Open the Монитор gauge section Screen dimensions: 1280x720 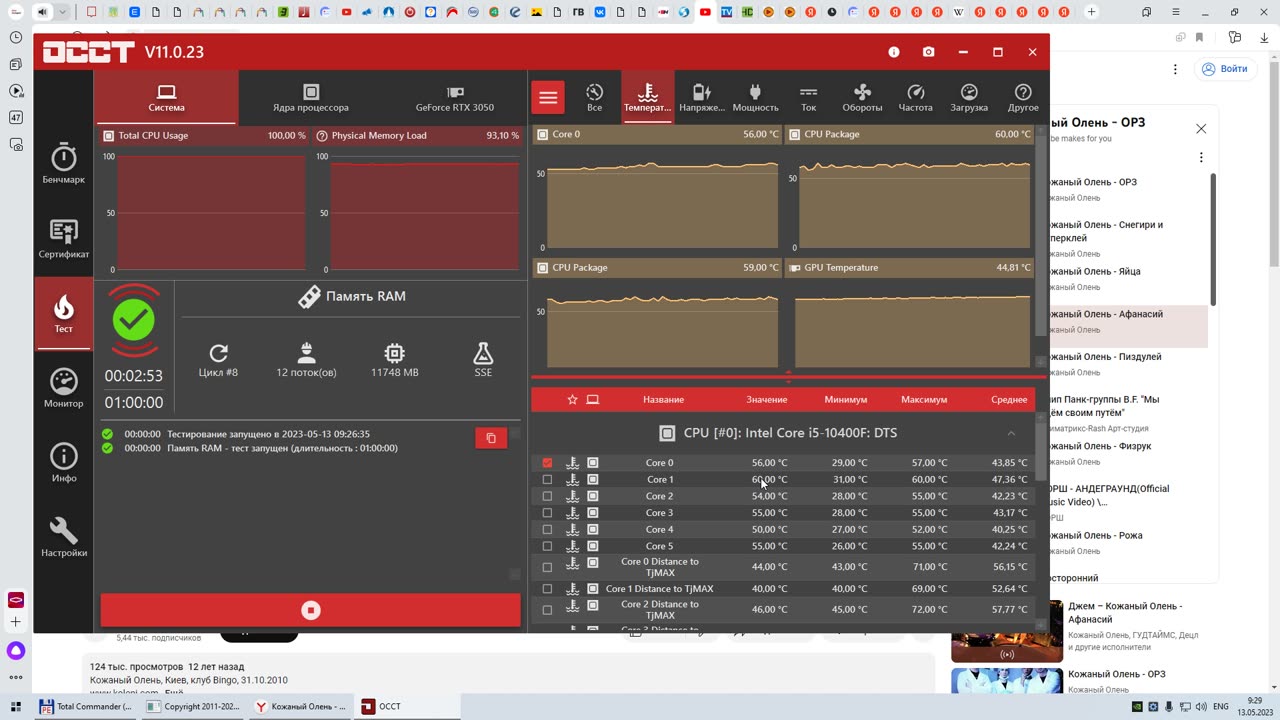pyautogui.click(x=64, y=388)
